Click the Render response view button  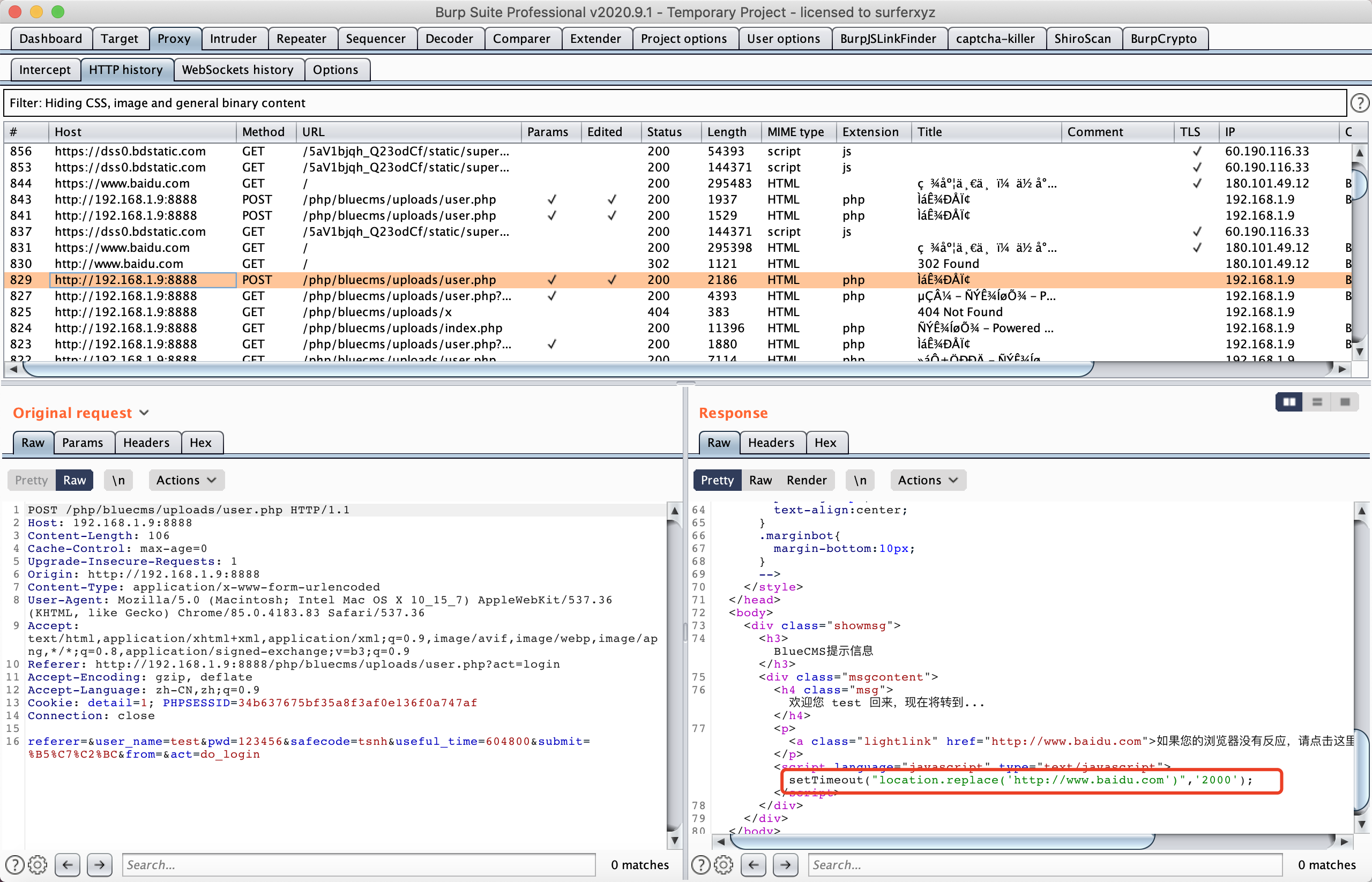806,480
